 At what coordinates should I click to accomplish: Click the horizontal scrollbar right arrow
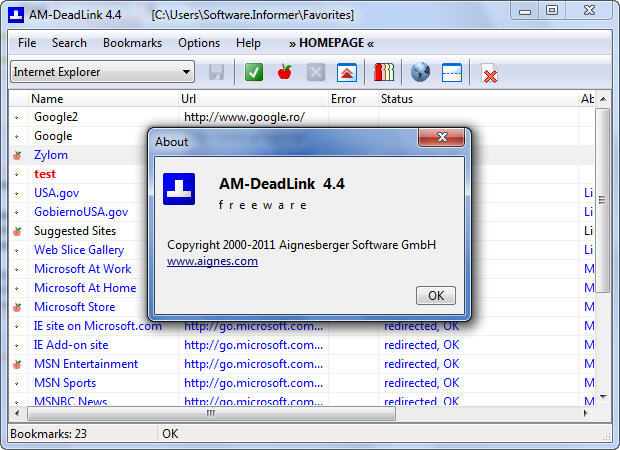tap(586, 413)
